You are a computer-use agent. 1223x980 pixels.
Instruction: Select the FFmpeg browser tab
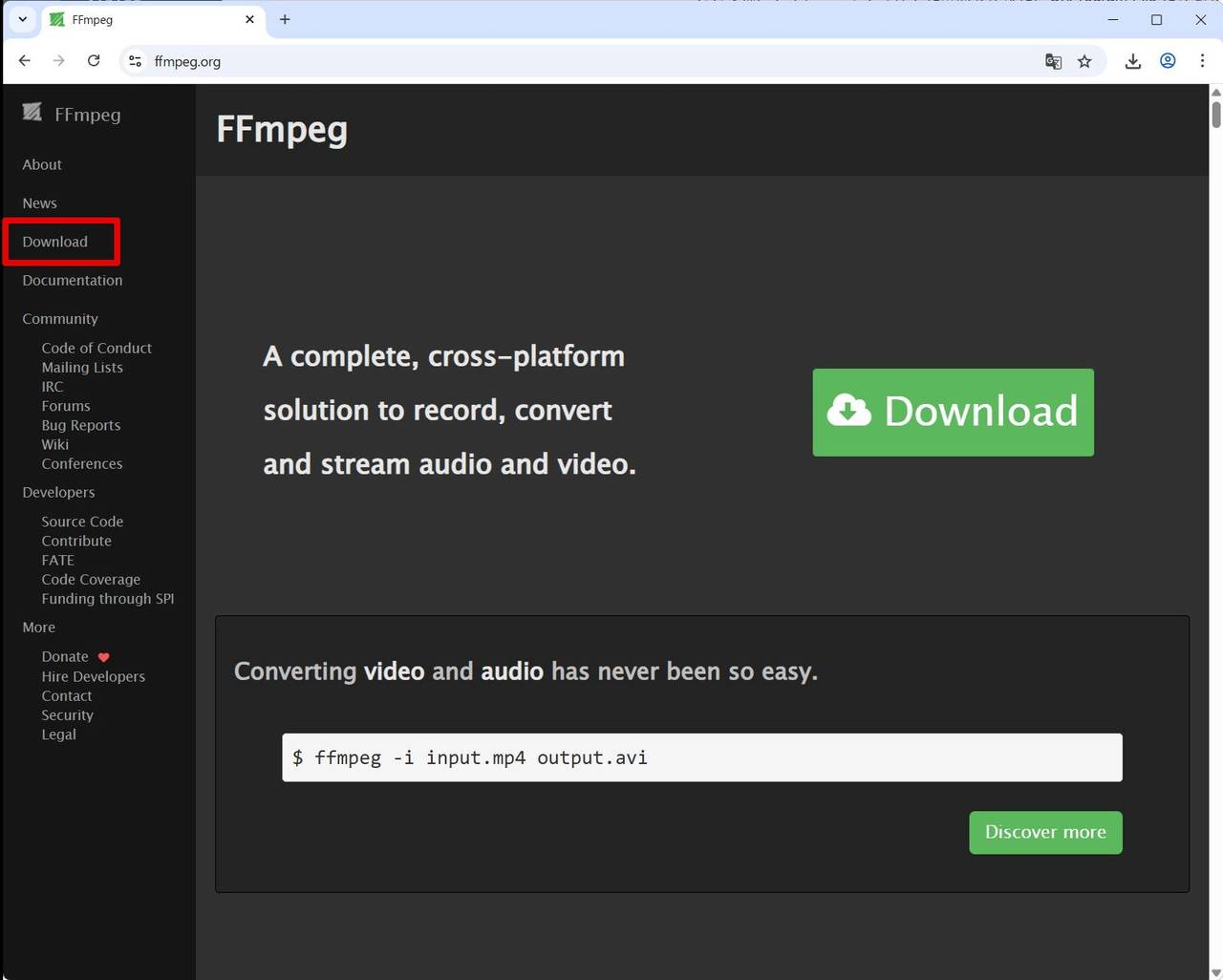[x=153, y=19]
